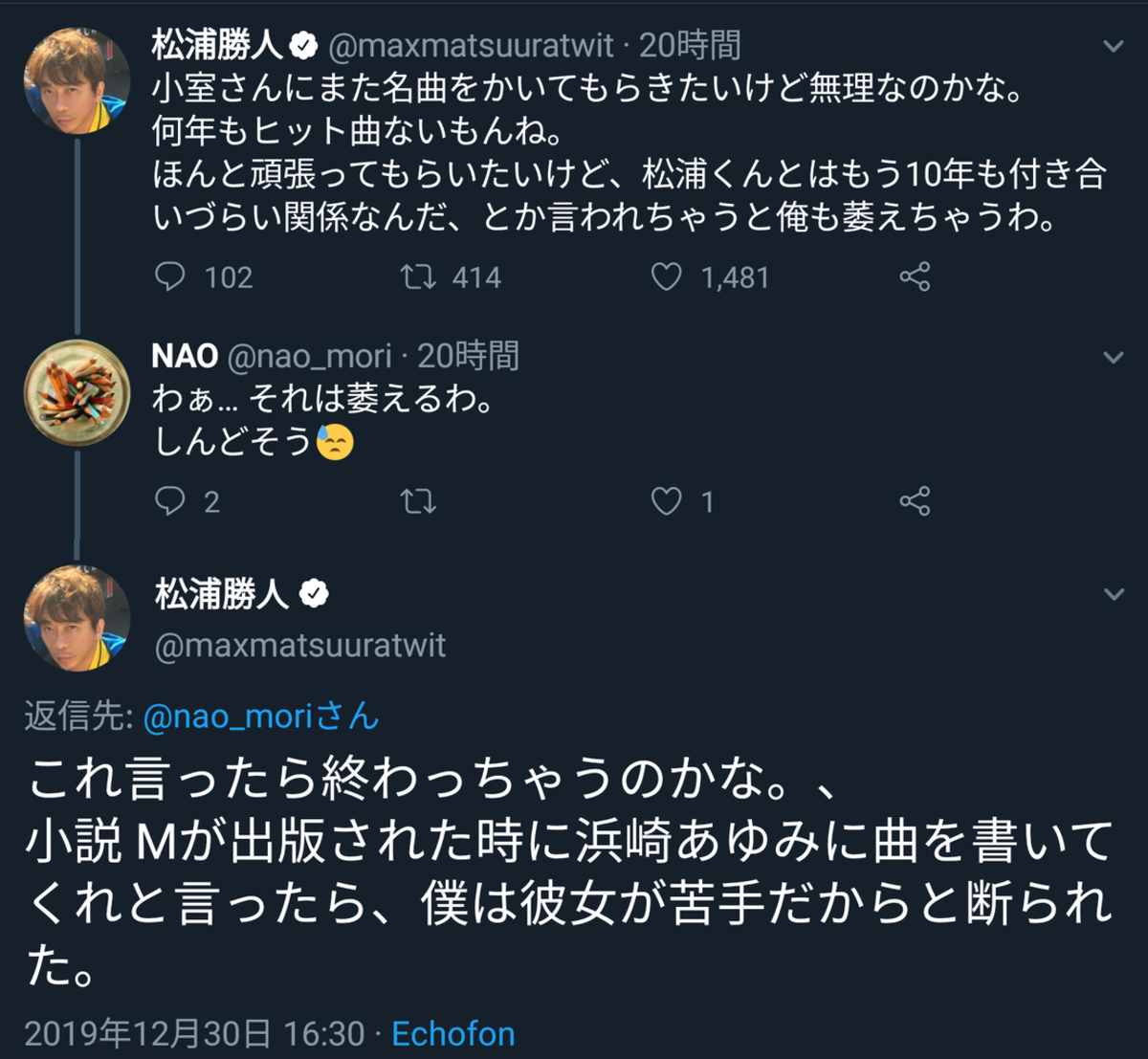Open dropdown menu on first tweet
1148x1059 pixels.
[x=1114, y=46]
